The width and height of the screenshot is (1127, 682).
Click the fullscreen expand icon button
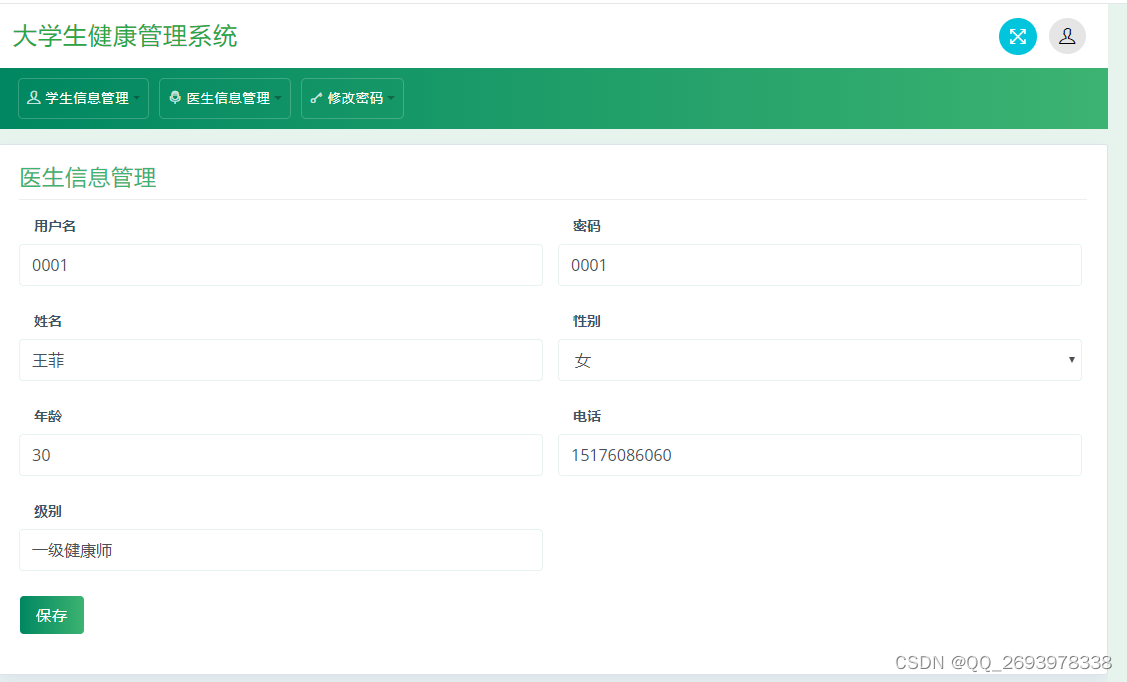(x=1017, y=36)
